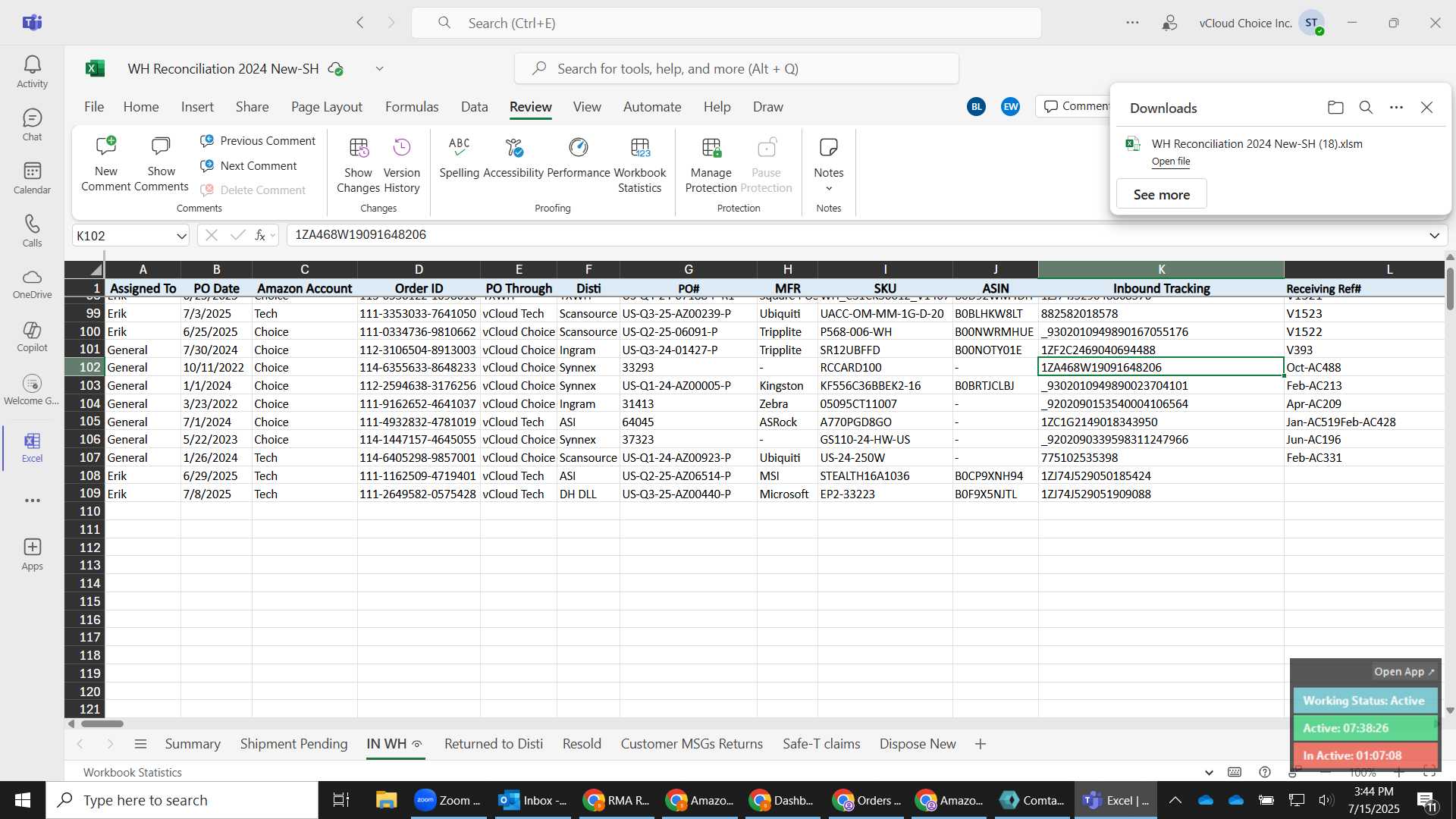The height and width of the screenshot is (819, 1456).
Task: Open Copilot in the Teams sidebar
Action: coord(32,337)
